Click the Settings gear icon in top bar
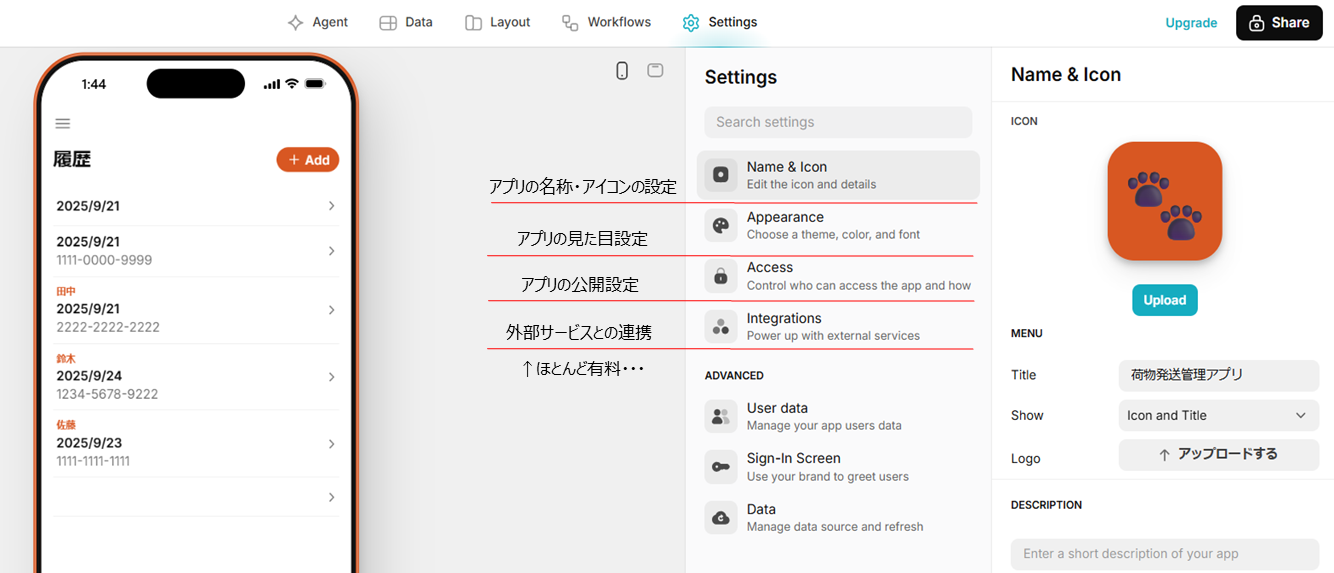The height and width of the screenshot is (573, 1334). pos(691,23)
